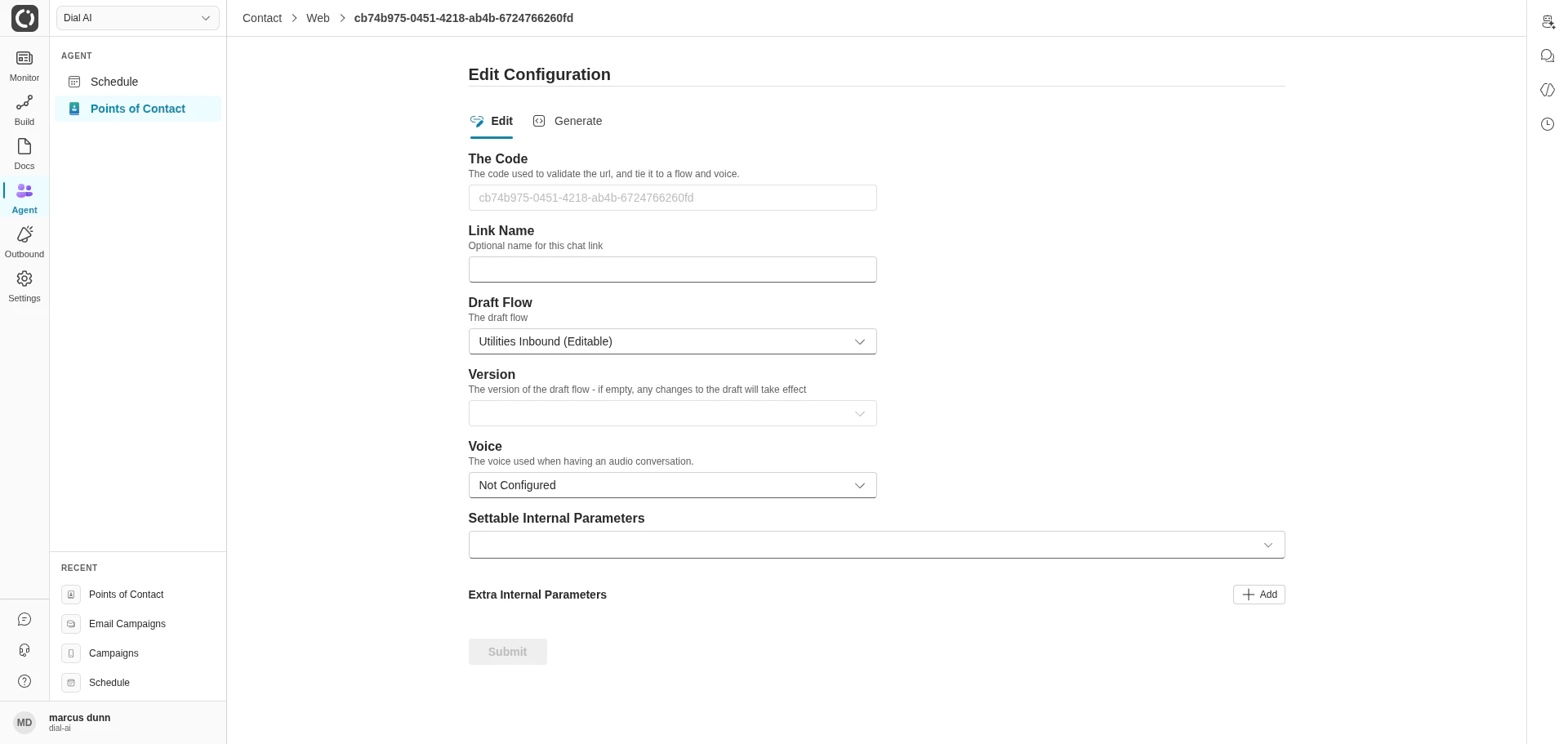Open the Outbound section
Screen dimensions: 1568x744
click(24, 243)
